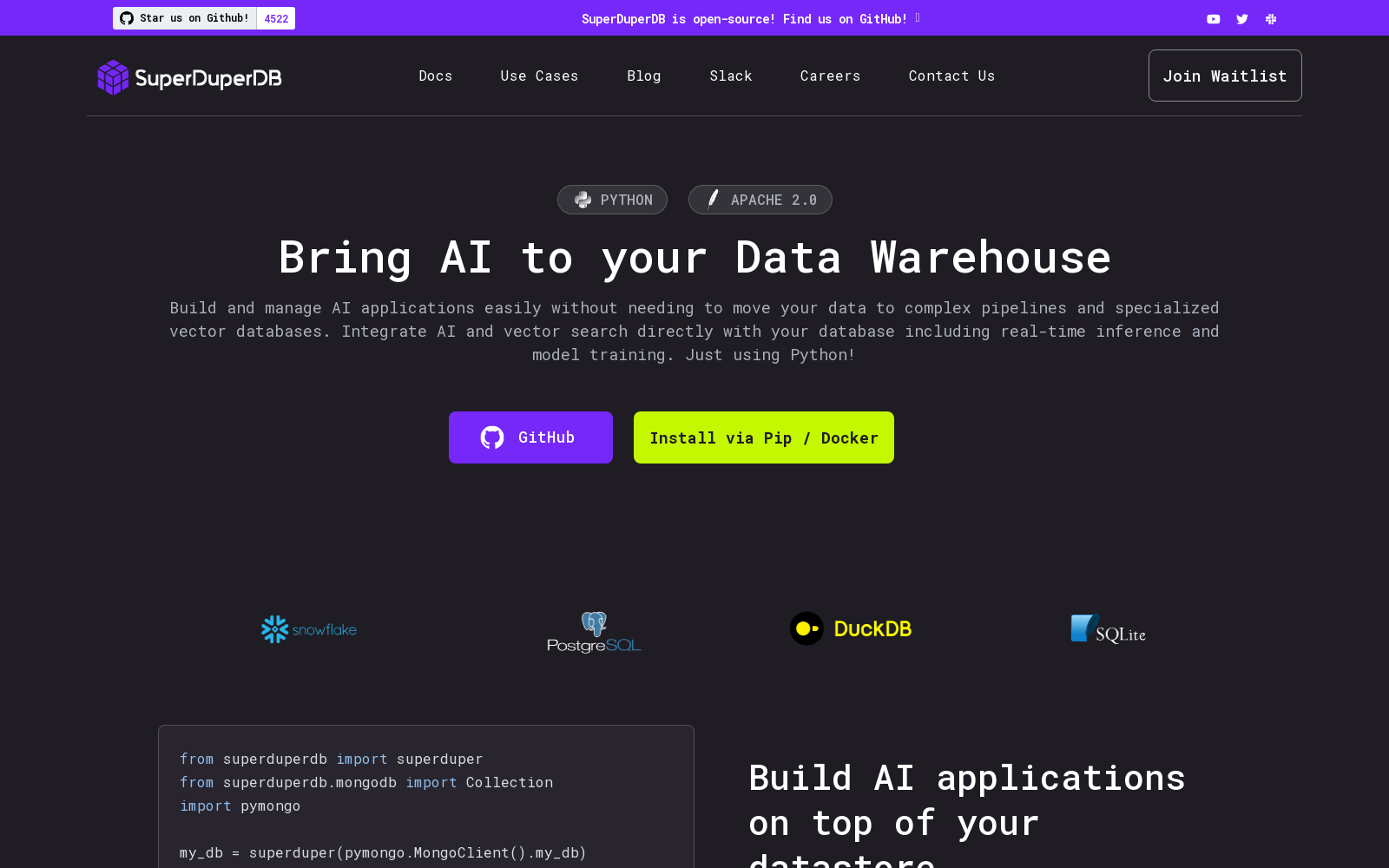
Task: Click the purple GitHub button
Action: click(530, 437)
